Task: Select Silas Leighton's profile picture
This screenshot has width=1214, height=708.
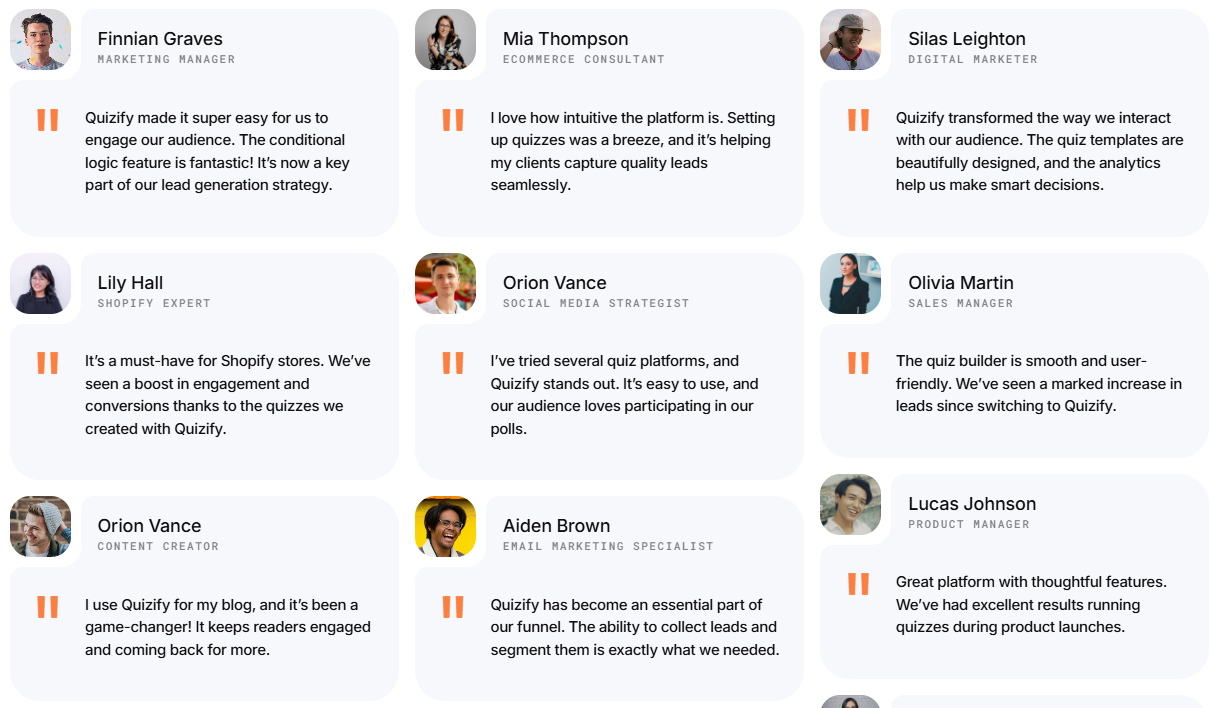Action: [851, 40]
